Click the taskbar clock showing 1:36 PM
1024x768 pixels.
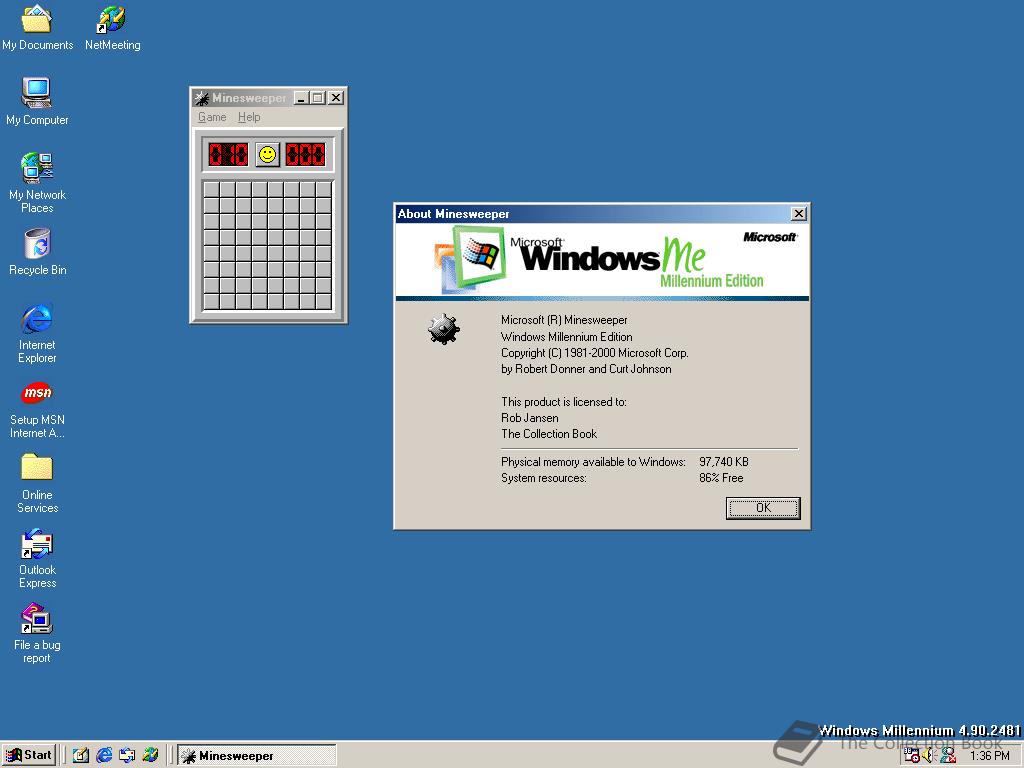(x=989, y=756)
